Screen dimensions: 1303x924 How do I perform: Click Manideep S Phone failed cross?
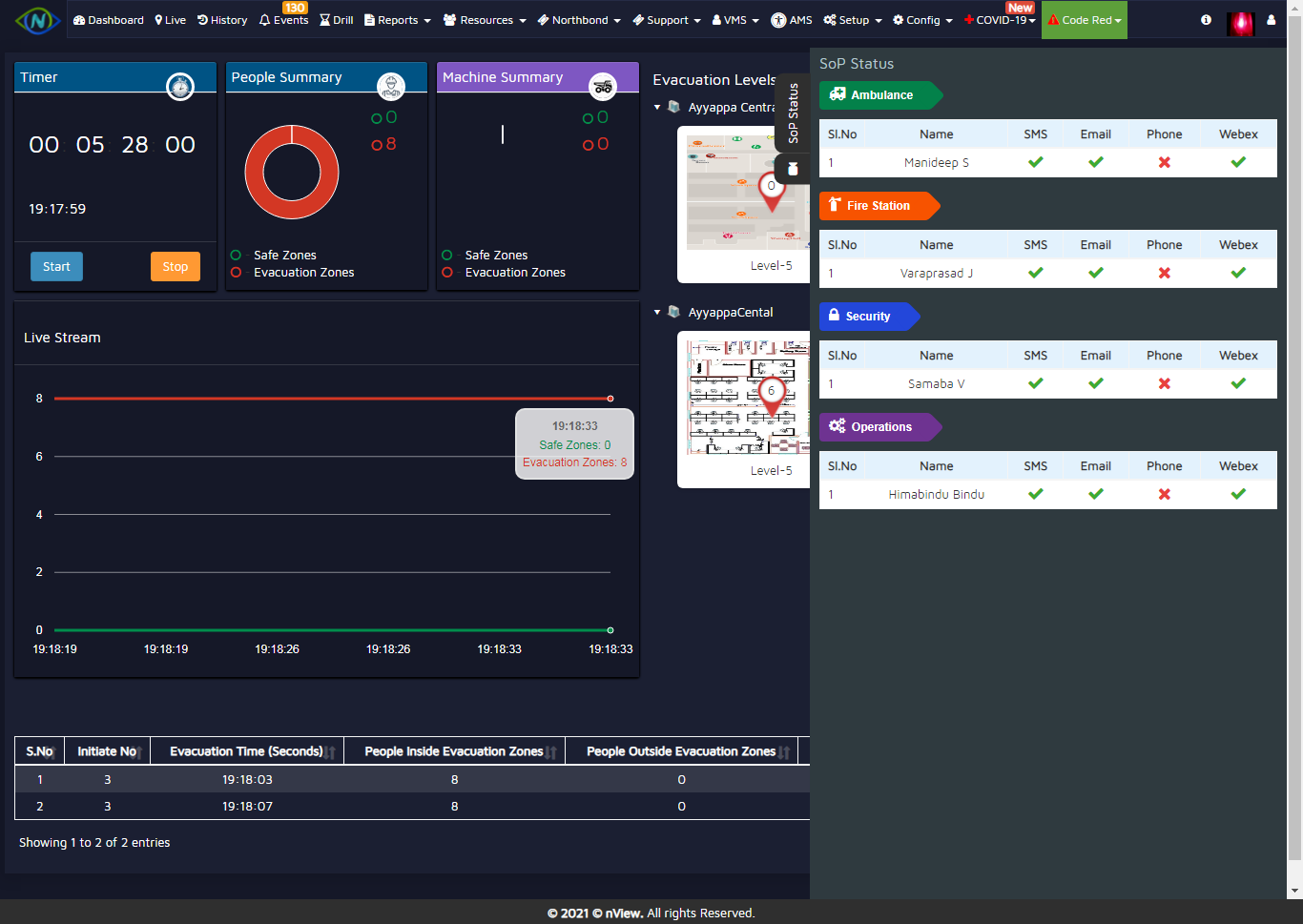(x=1165, y=163)
